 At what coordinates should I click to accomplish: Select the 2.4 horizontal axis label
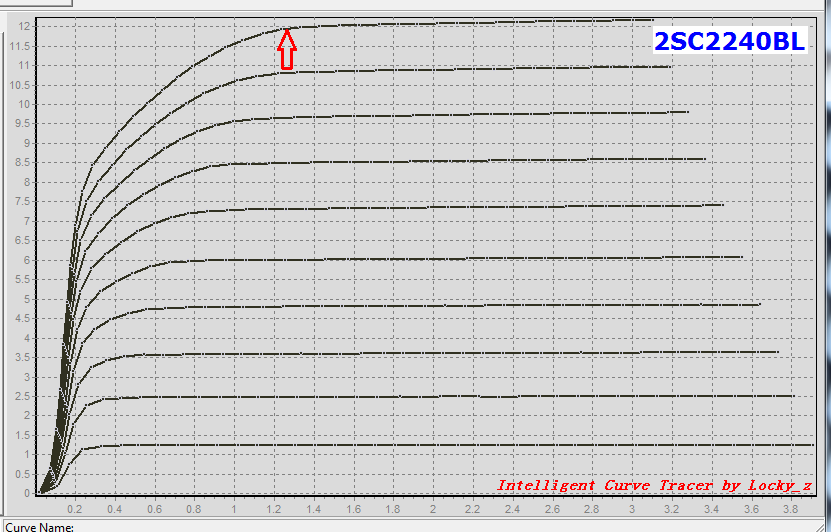pyautogui.click(x=512, y=510)
